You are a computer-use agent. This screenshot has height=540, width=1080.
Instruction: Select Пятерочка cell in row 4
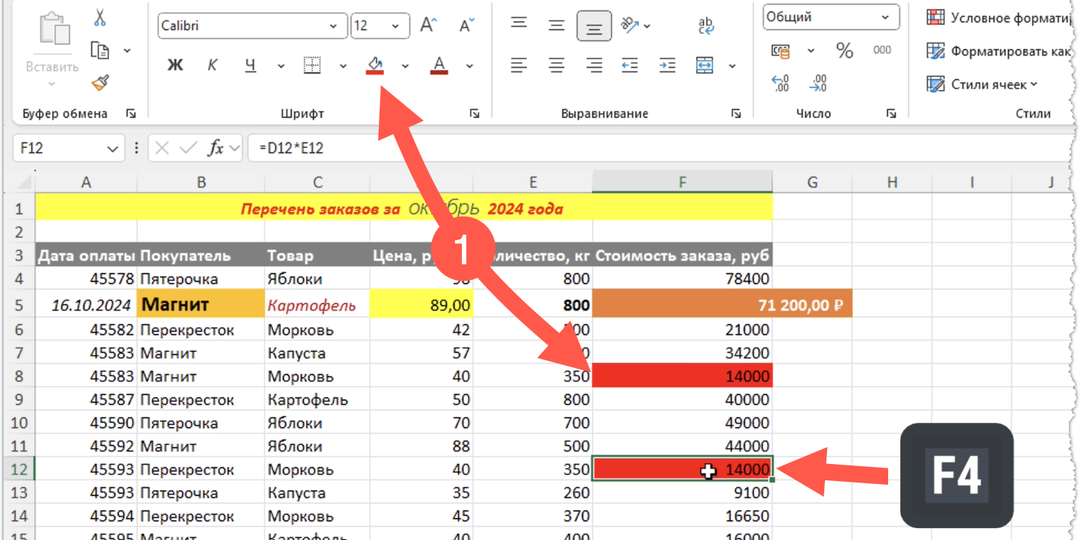point(200,279)
